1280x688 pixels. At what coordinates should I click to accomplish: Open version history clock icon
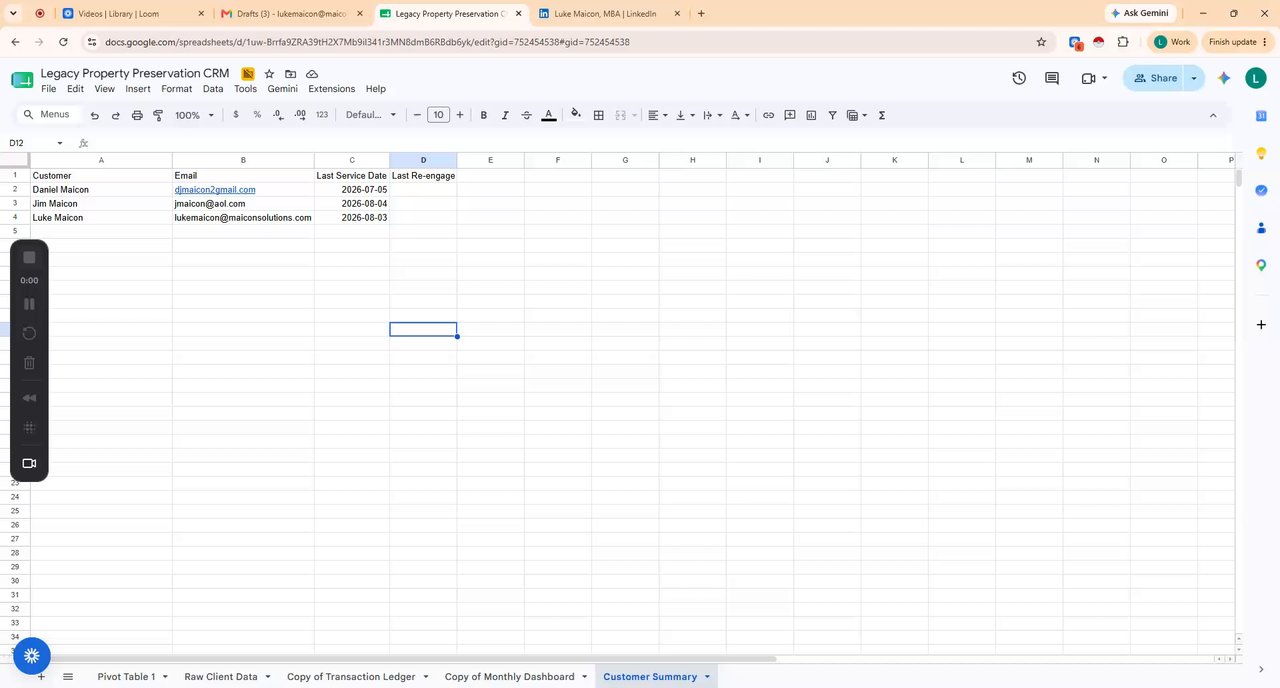pyautogui.click(x=1019, y=78)
